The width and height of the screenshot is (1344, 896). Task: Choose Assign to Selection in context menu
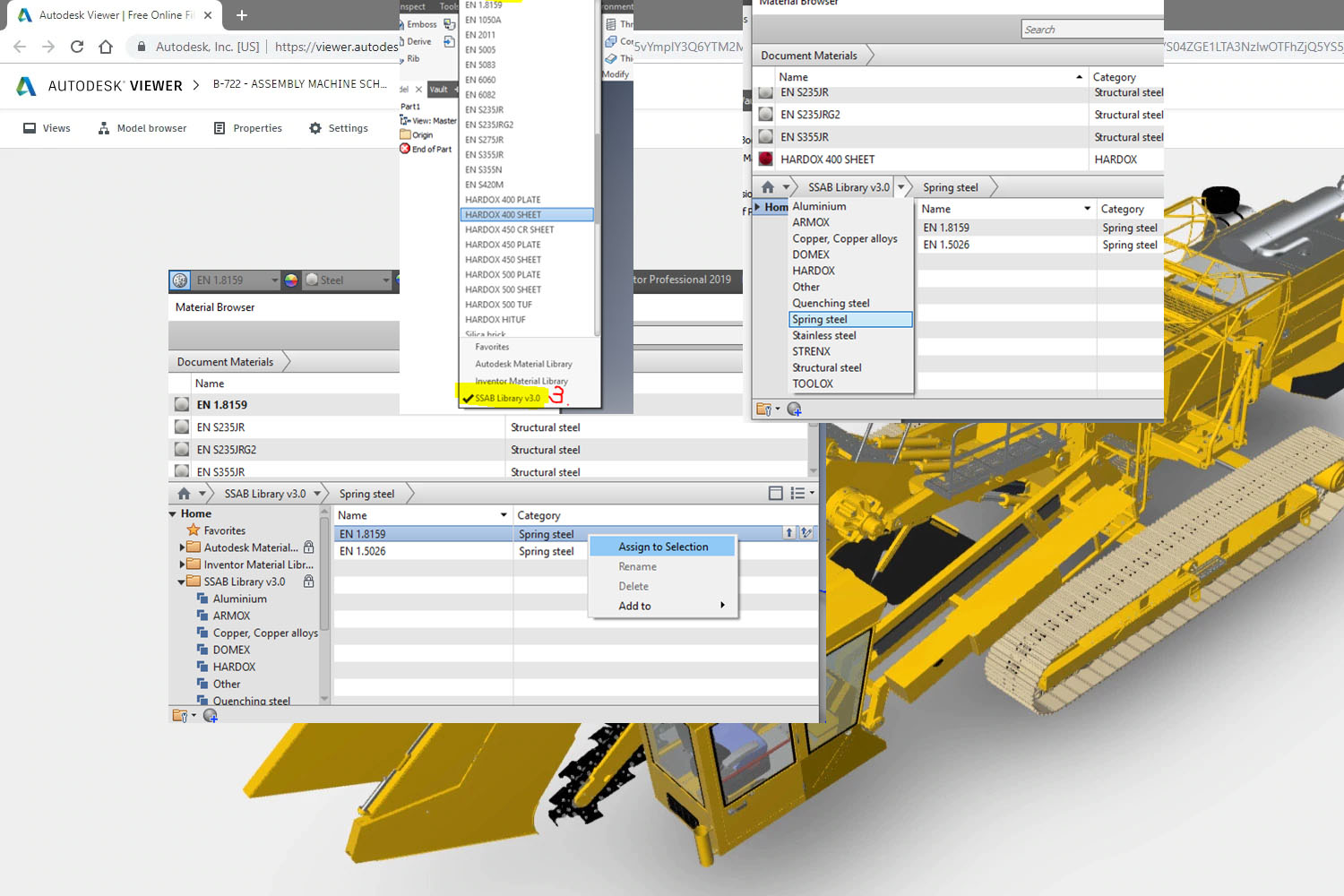pos(663,547)
